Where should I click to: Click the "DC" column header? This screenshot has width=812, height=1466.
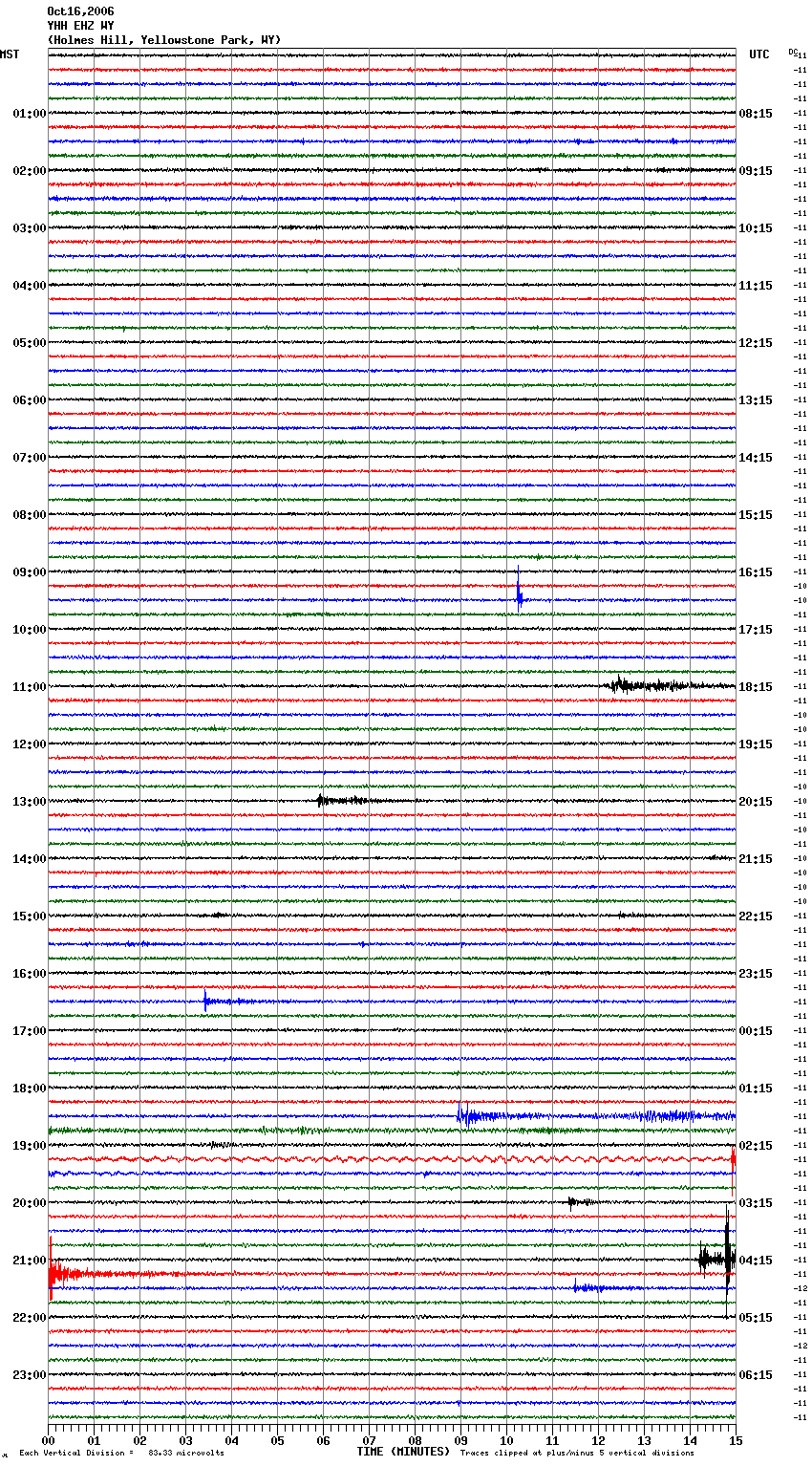pyautogui.click(x=793, y=52)
